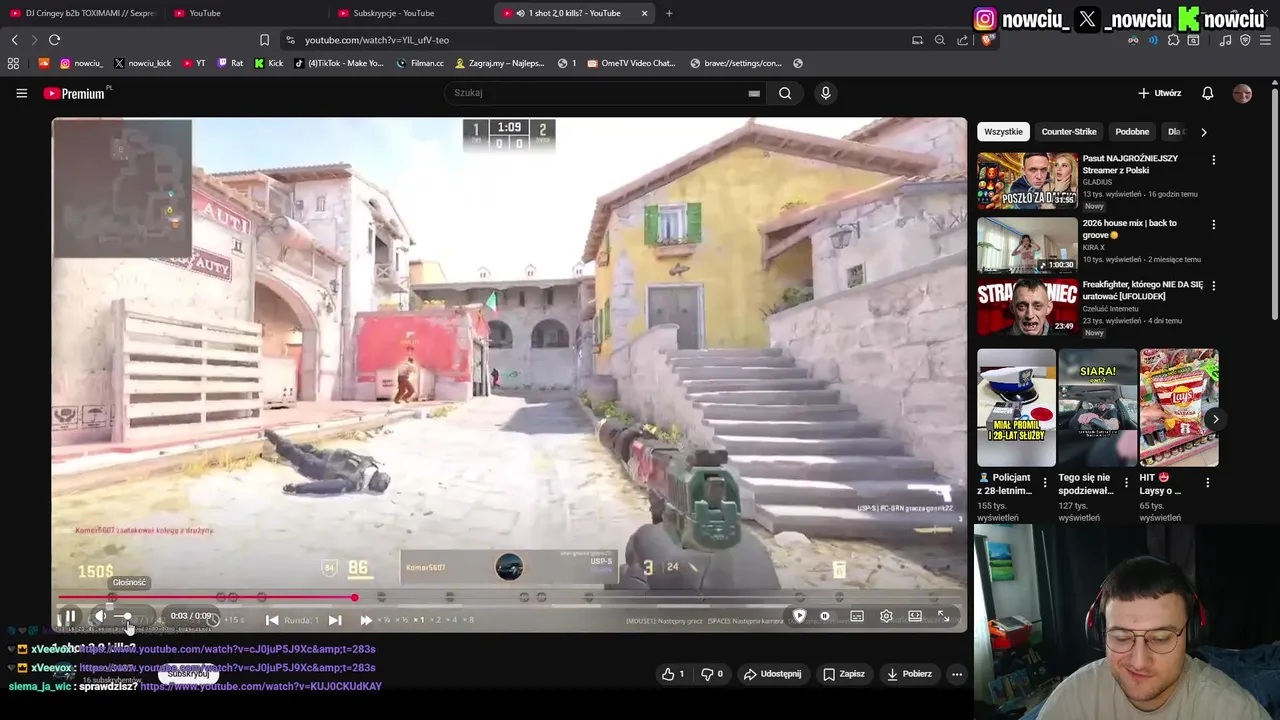This screenshot has width=1280, height=720.
Task: Open options for Freakfighter video
Action: [x=1213, y=286]
